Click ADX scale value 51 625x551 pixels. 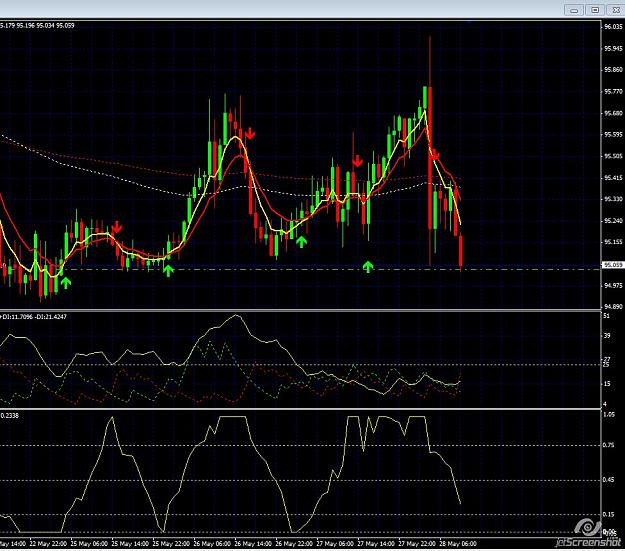click(606, 316)
